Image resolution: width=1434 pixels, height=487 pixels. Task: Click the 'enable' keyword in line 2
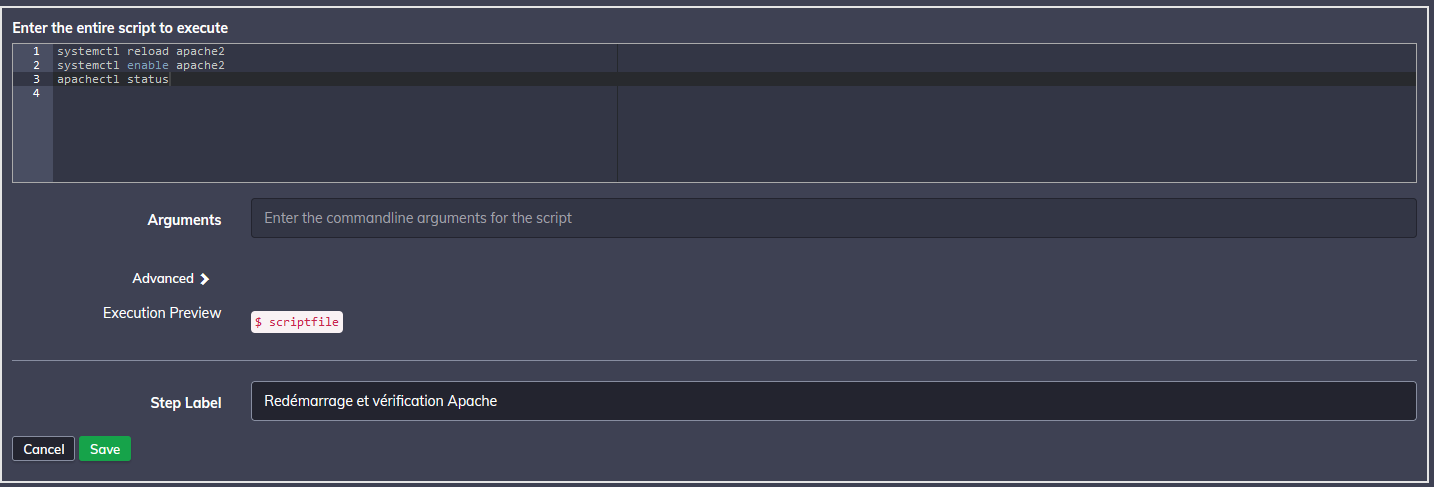click(147, 65)
